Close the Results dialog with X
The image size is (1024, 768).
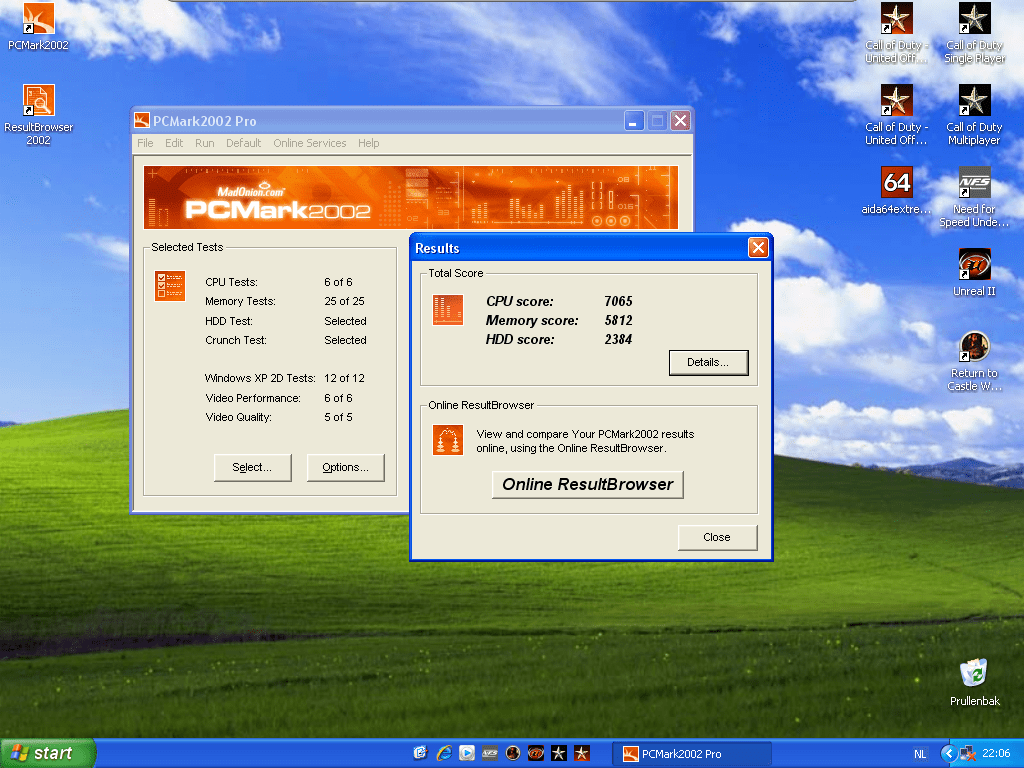click(x=758, y=248)
